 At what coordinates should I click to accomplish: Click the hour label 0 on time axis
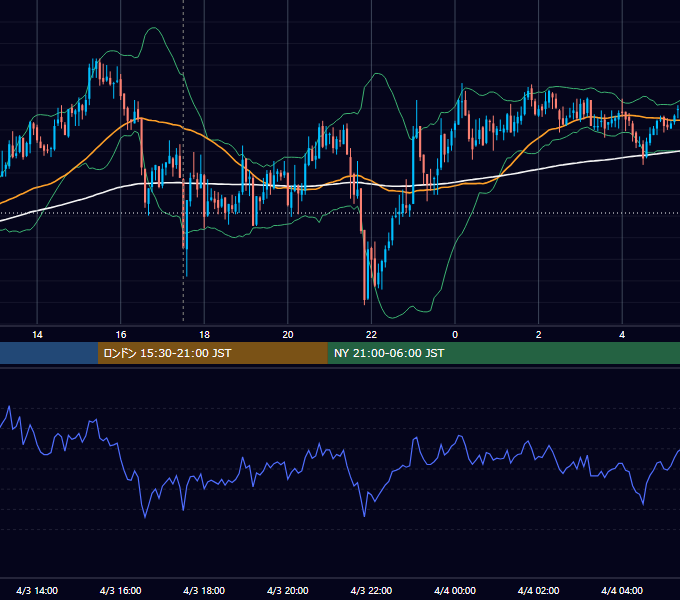(455, 335)
